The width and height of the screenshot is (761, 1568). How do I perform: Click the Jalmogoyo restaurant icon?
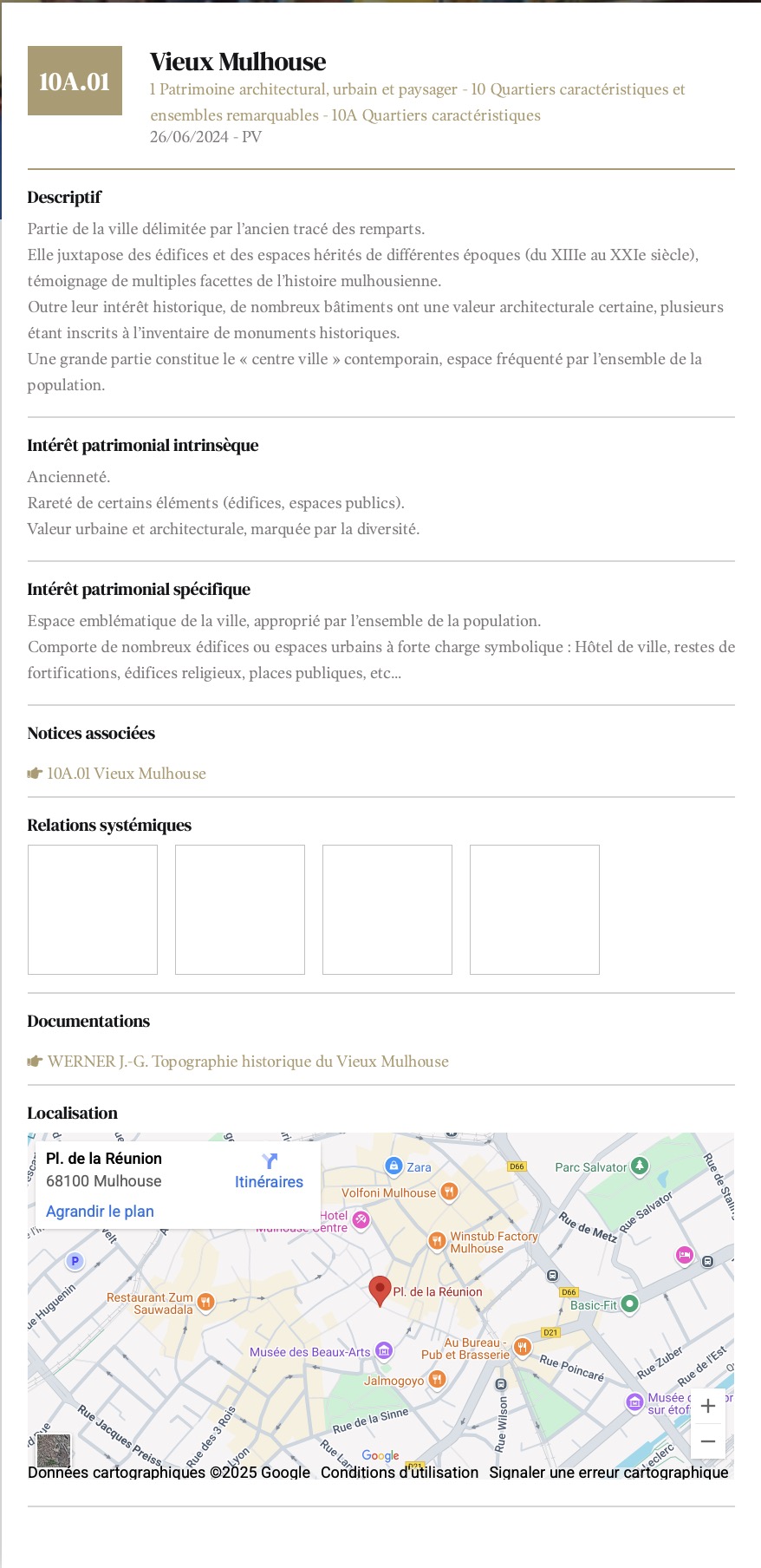point(438,1379)
